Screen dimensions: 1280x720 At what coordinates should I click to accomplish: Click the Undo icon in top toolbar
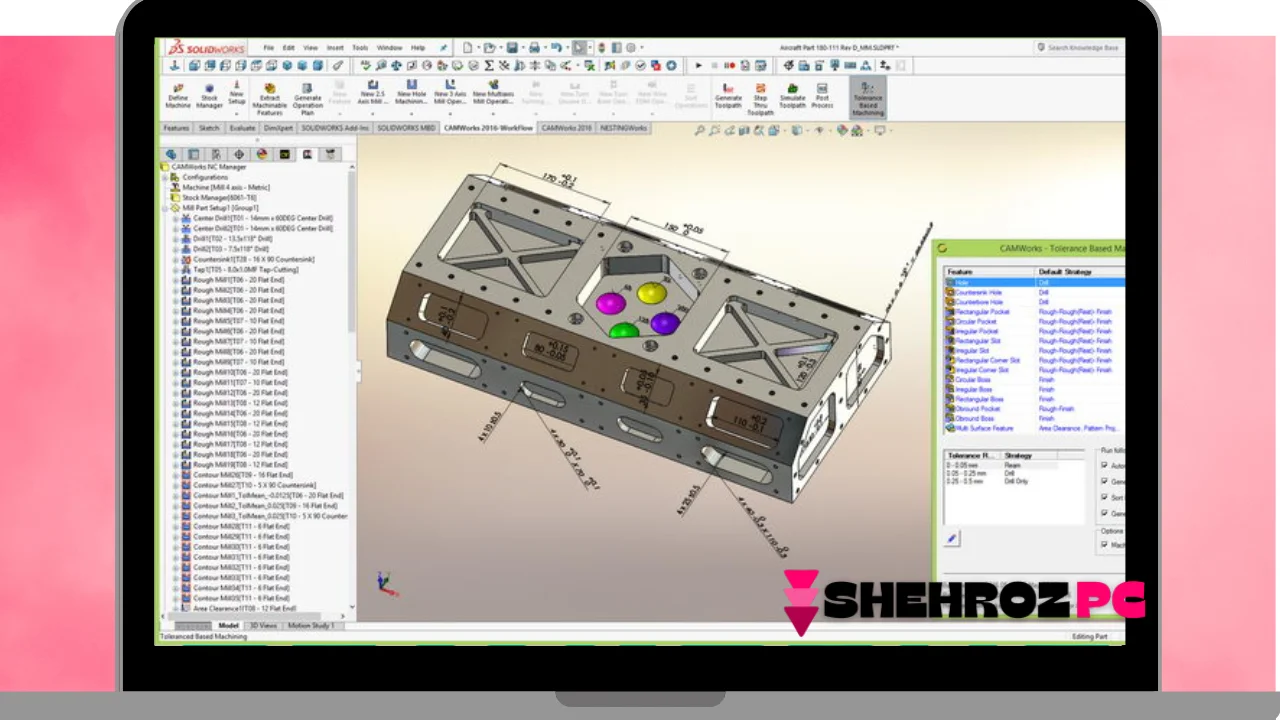pos(557,47)
